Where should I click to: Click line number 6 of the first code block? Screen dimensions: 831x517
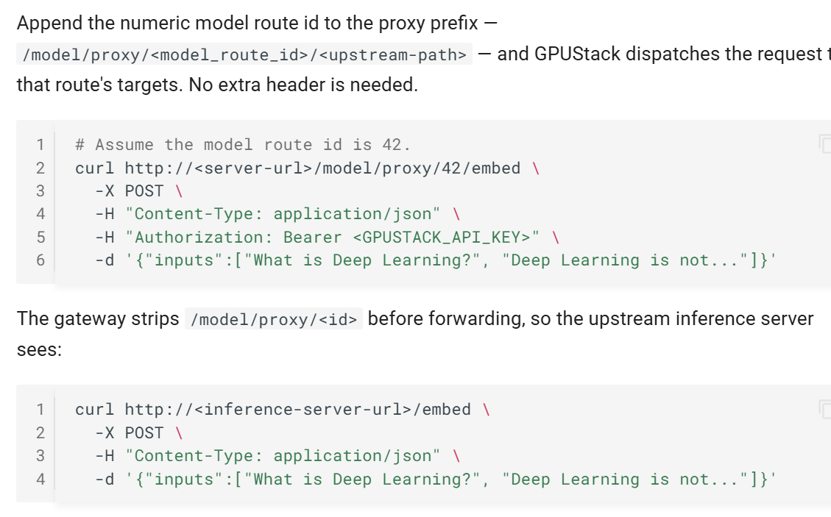[x=40, y=260]
